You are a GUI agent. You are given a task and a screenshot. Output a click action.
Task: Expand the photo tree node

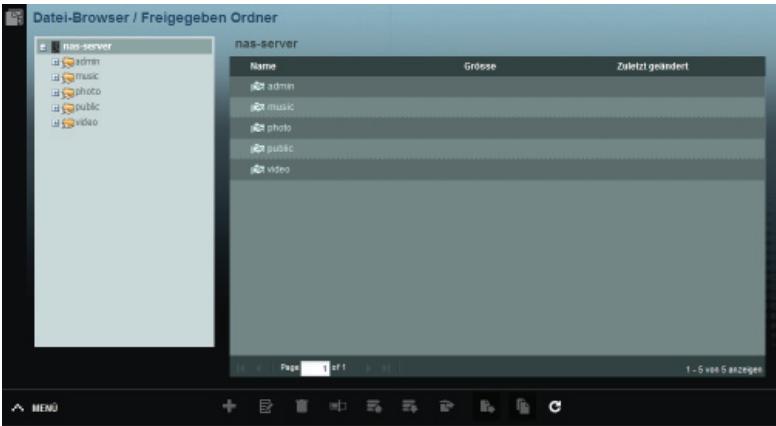[x=55, y=93]
